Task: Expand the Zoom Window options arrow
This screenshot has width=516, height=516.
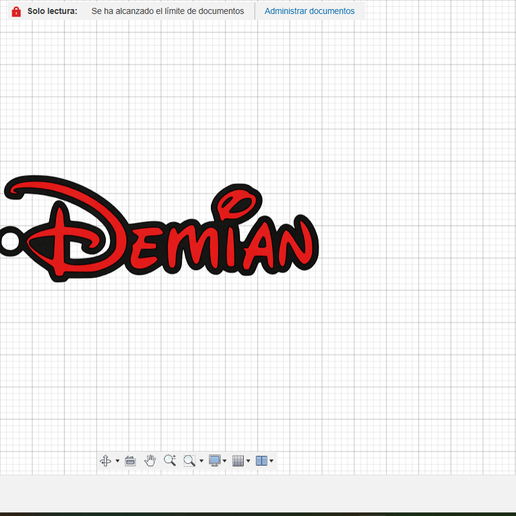Action: point(201,461)
